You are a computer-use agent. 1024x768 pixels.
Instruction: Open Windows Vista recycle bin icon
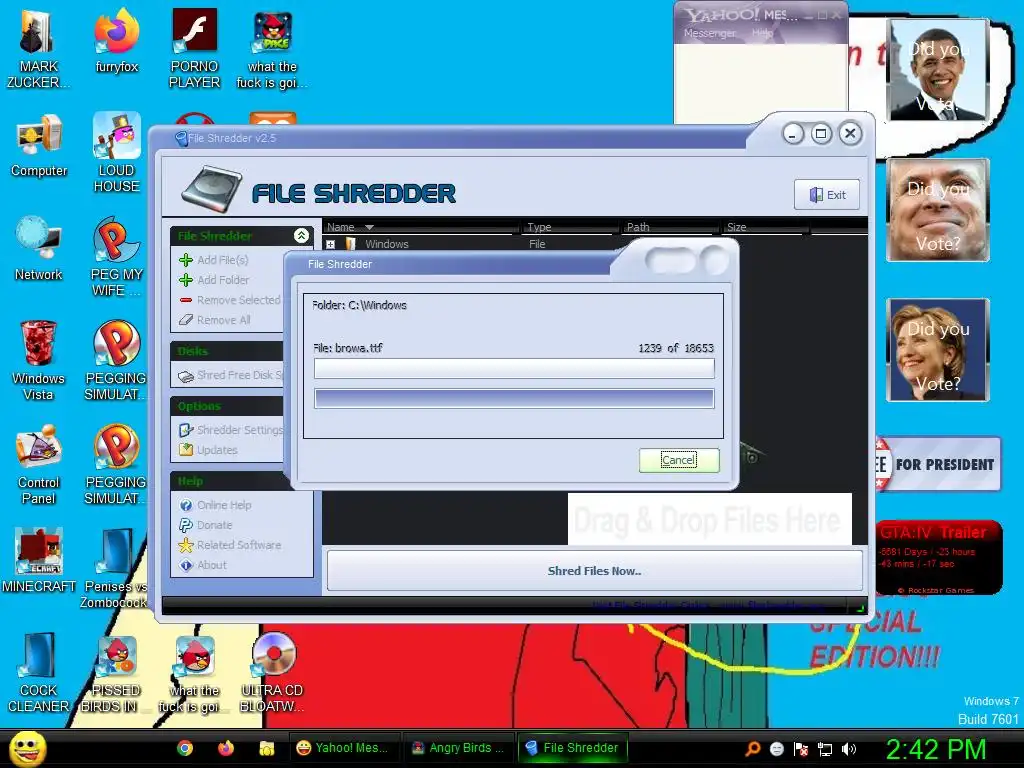coord(38,360)
